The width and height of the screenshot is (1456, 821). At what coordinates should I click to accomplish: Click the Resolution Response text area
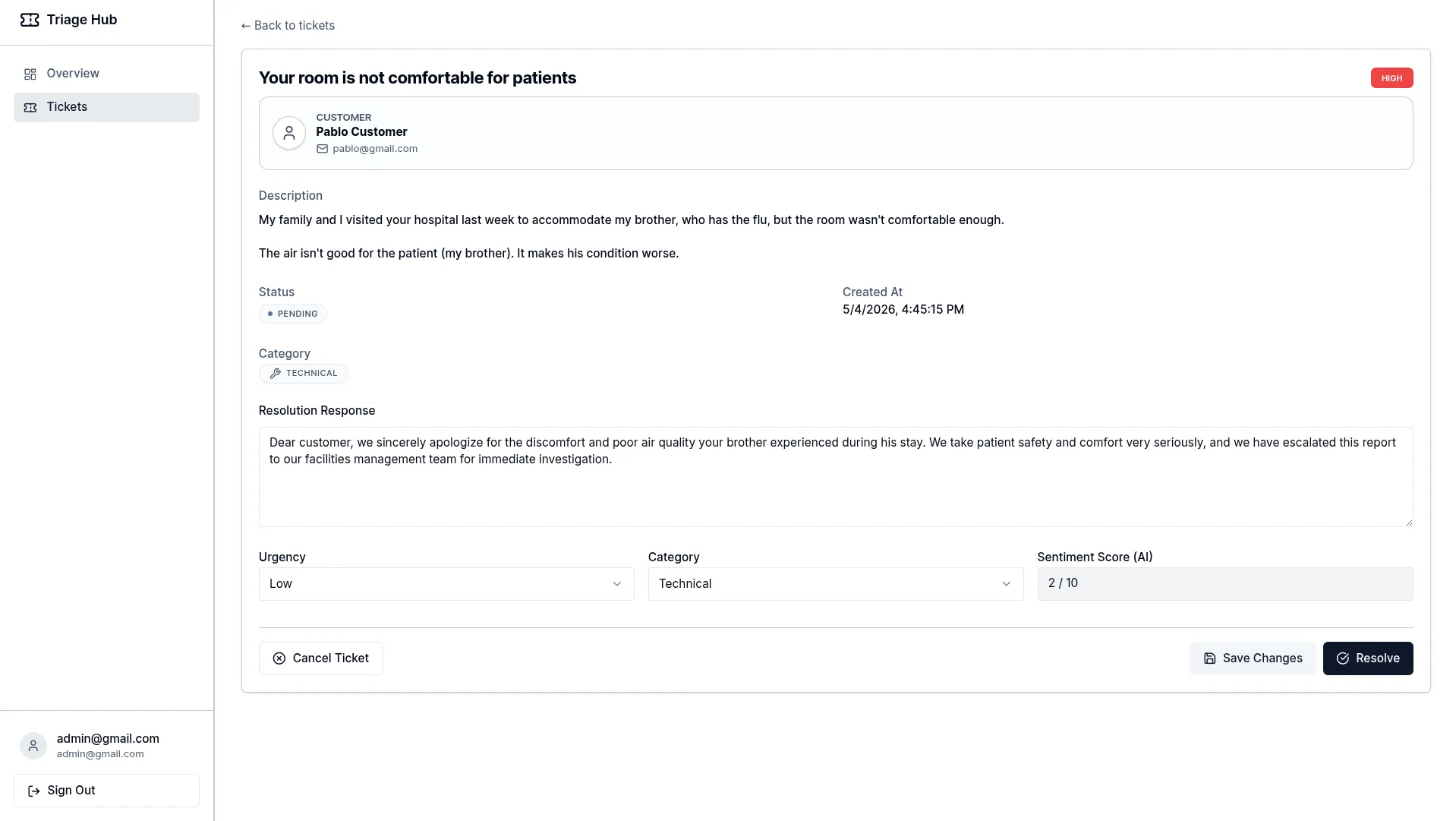tap(836, 477)
